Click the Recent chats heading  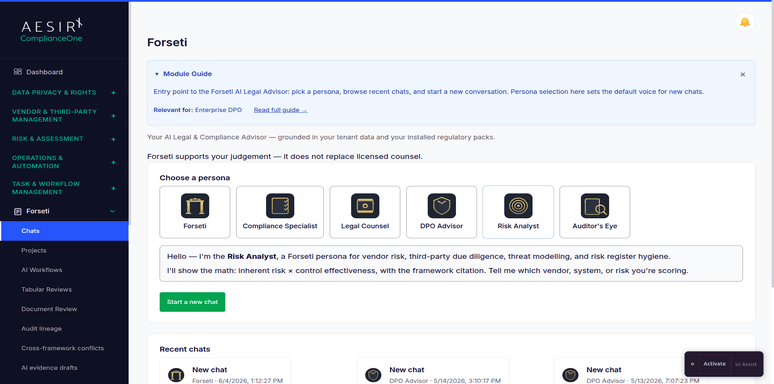pyautogui.click(x=185, y=349)
